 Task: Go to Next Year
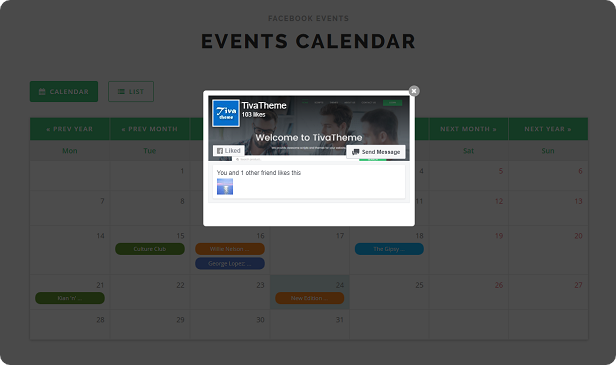tap(548, 129)
